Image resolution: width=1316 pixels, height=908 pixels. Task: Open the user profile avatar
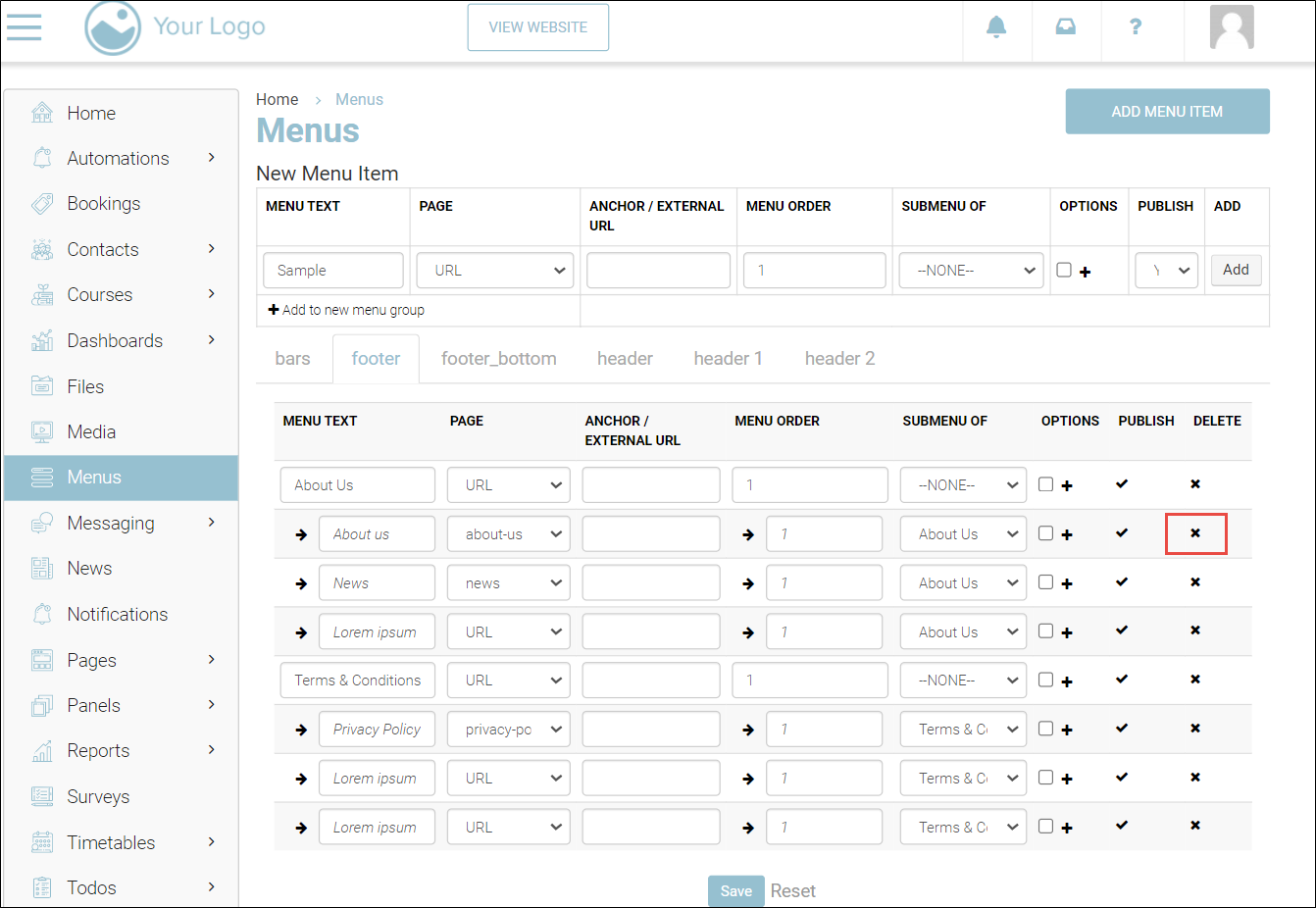point(1231,27)
